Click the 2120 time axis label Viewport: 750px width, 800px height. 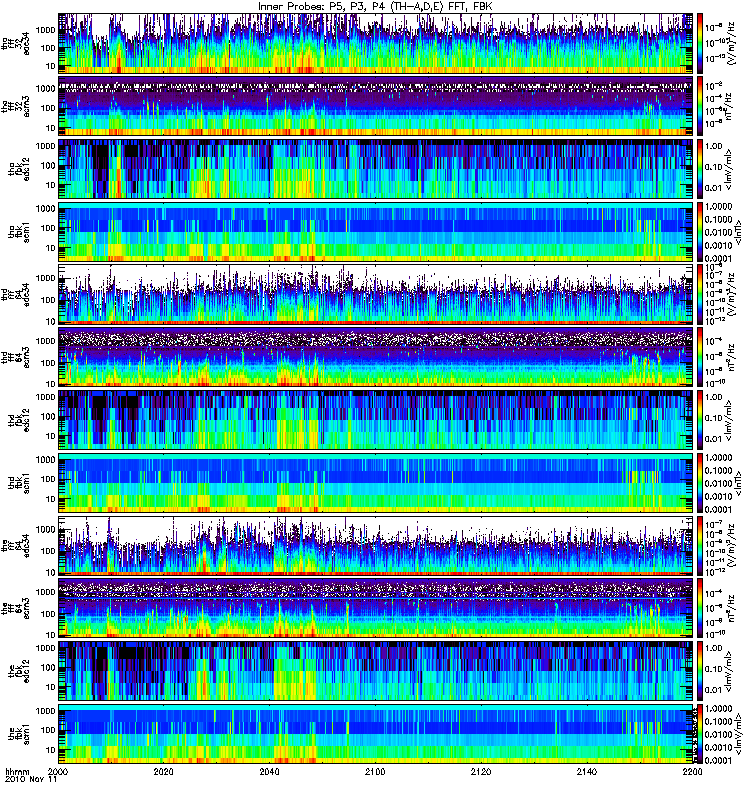pos(481,772)
